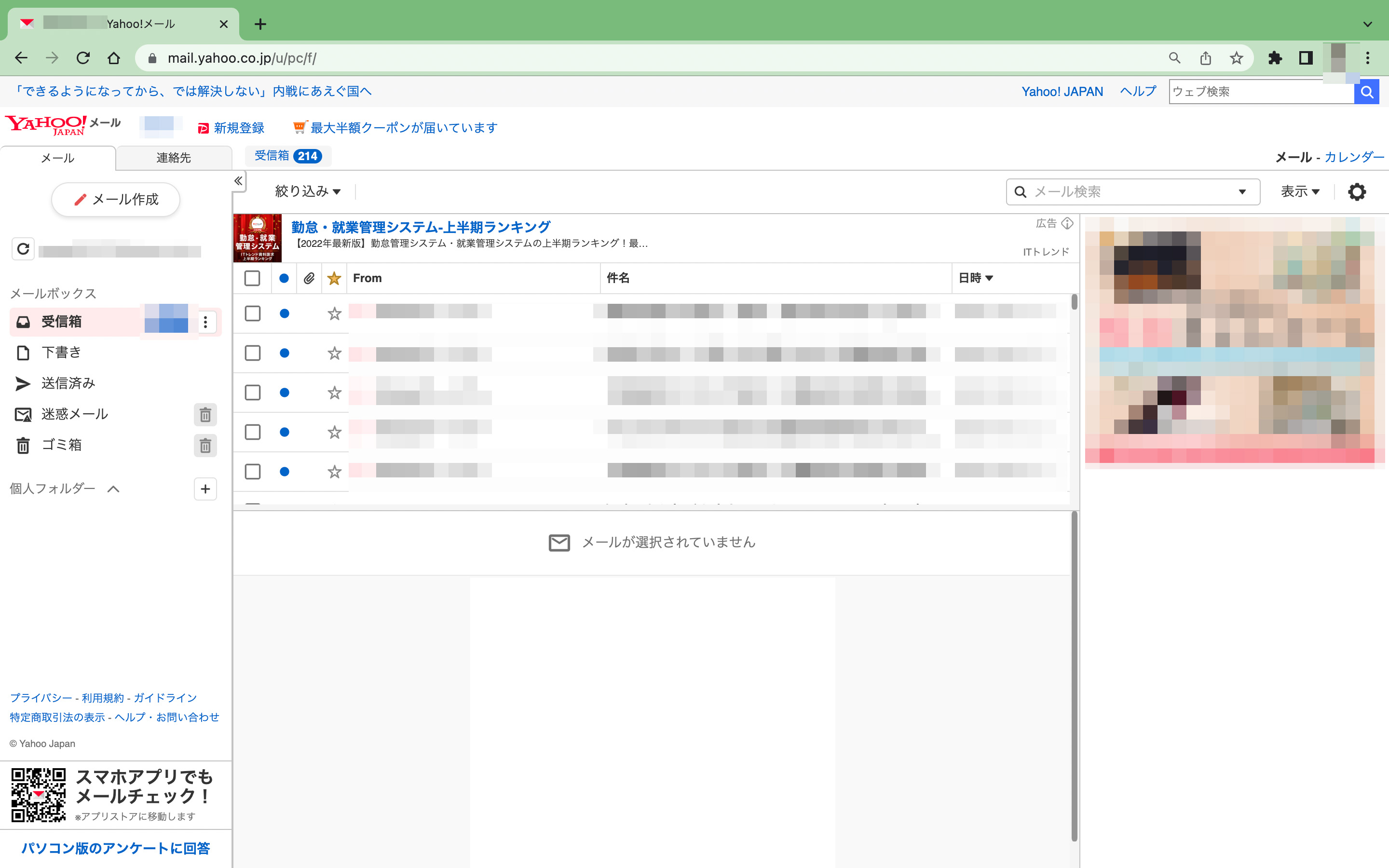
Task: Click the メール作成 compose button
Action: pos(116,200)
